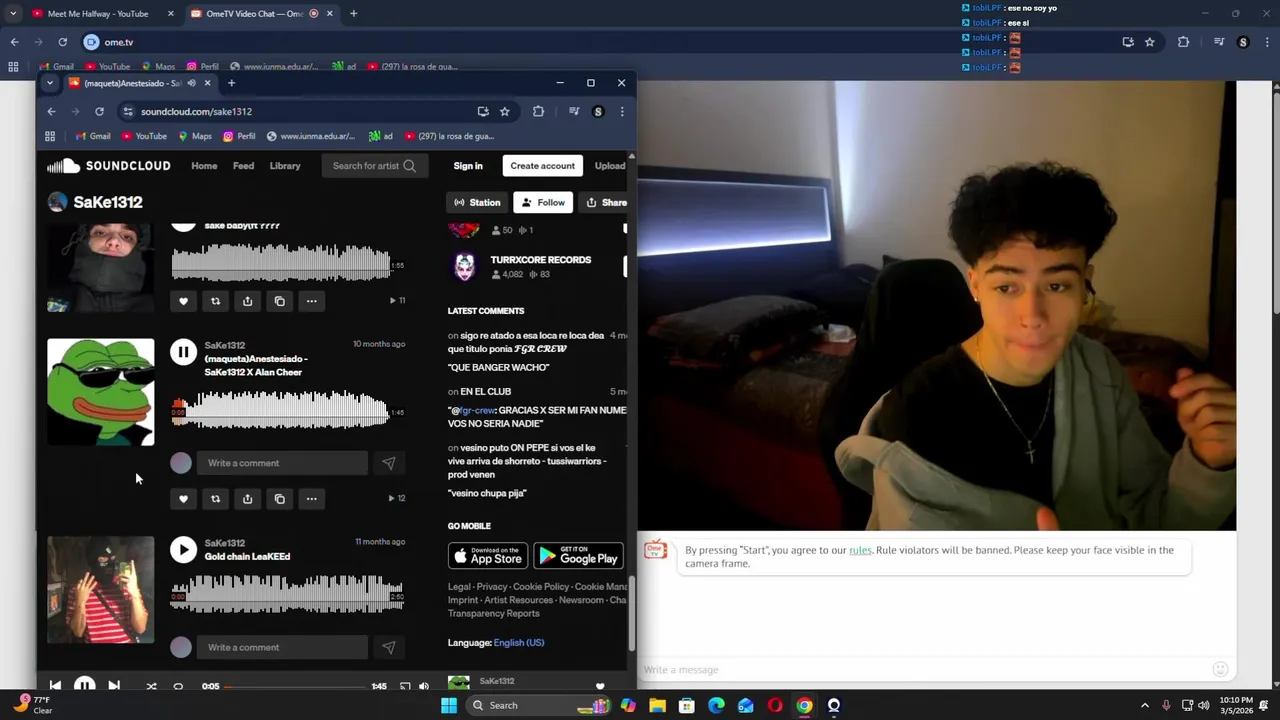Viewport: 1280px width, 720px height.
Task: Open apps grid in SoundCloud window bookmarks
Action: (50, 136)
